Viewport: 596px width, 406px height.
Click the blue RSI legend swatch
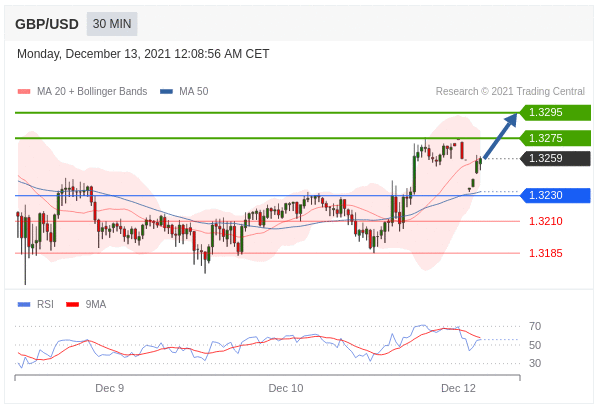point(24,304)
